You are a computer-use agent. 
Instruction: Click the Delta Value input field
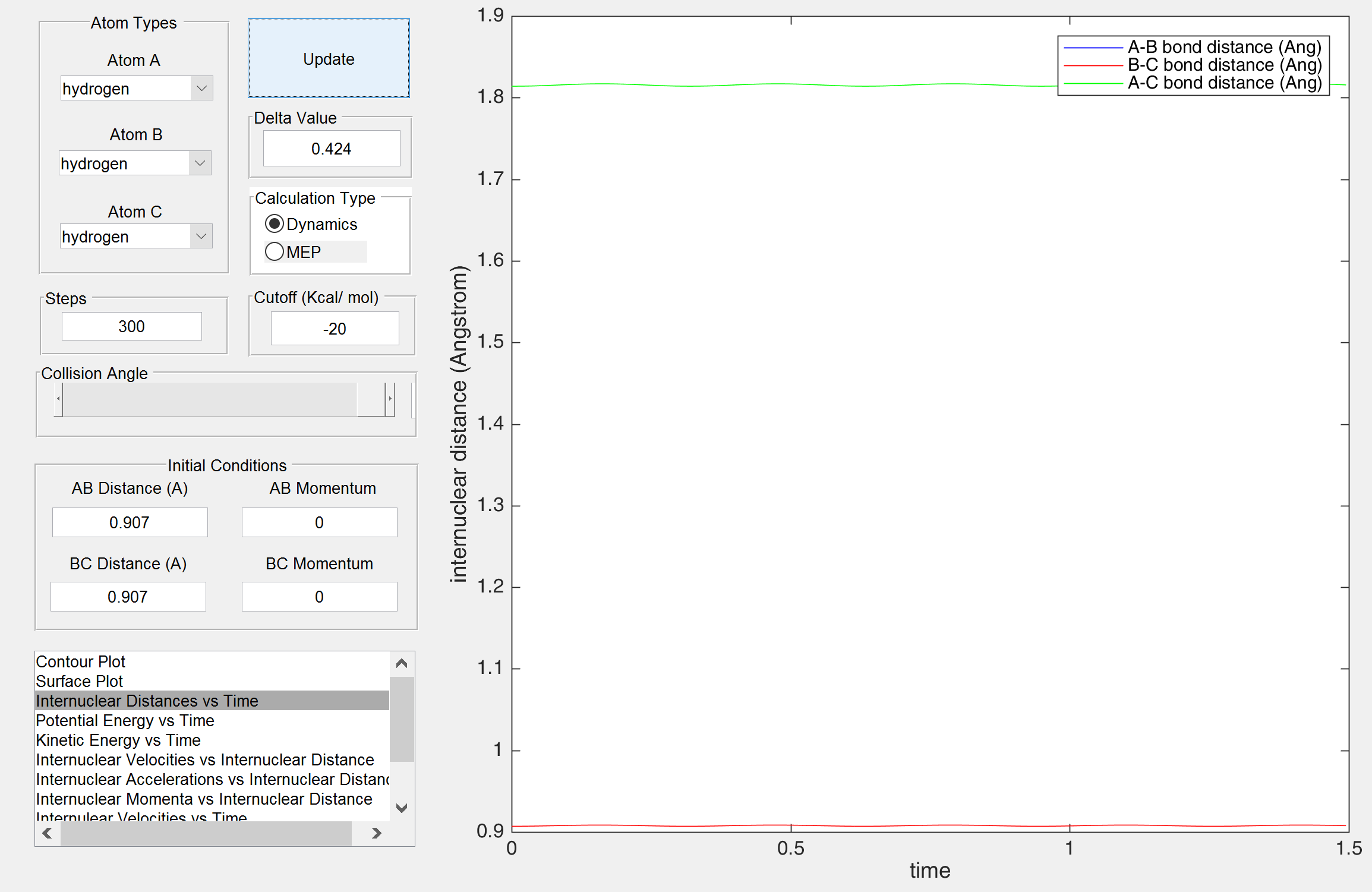(331, 149)
